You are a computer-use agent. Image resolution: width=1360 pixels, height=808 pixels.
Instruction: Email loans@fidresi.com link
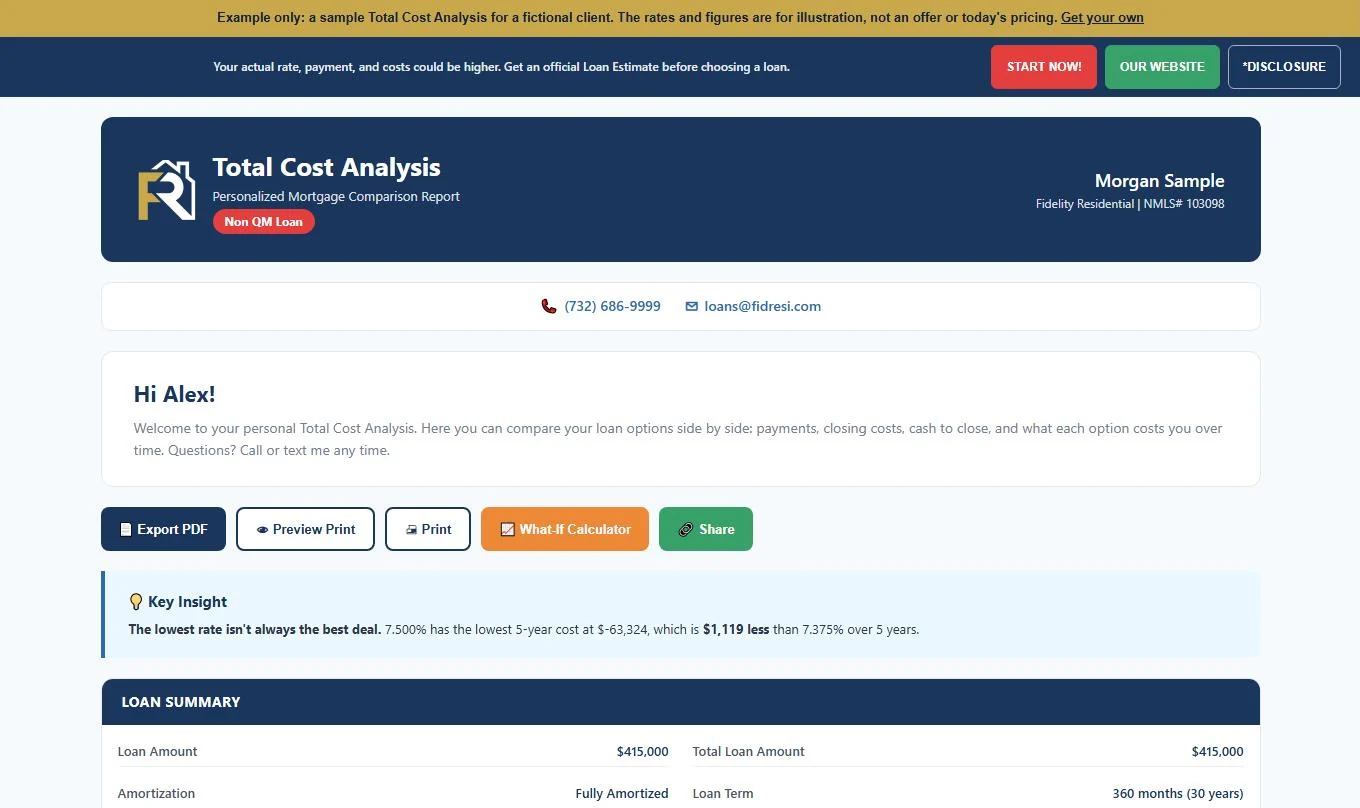pyautogui.click(x=763, y=306)
